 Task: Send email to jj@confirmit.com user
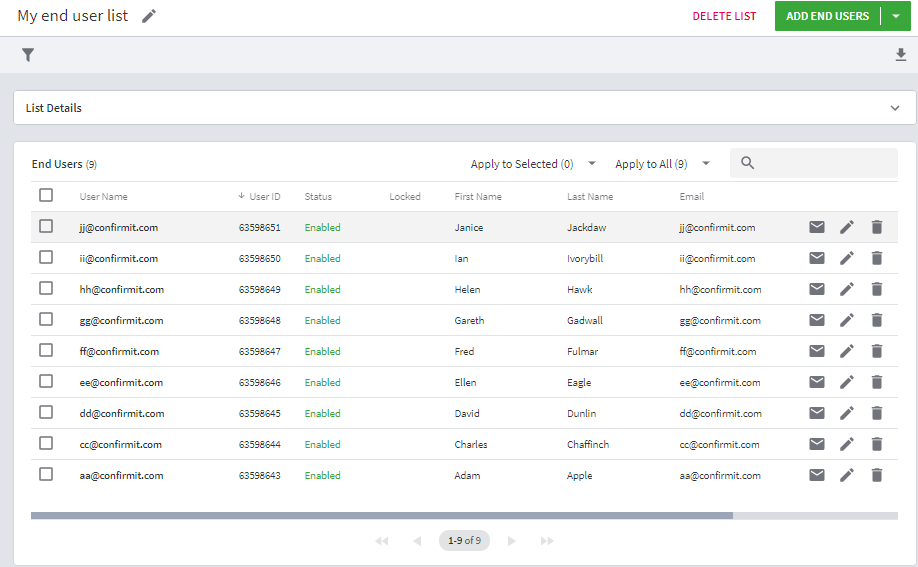[817, 227]
